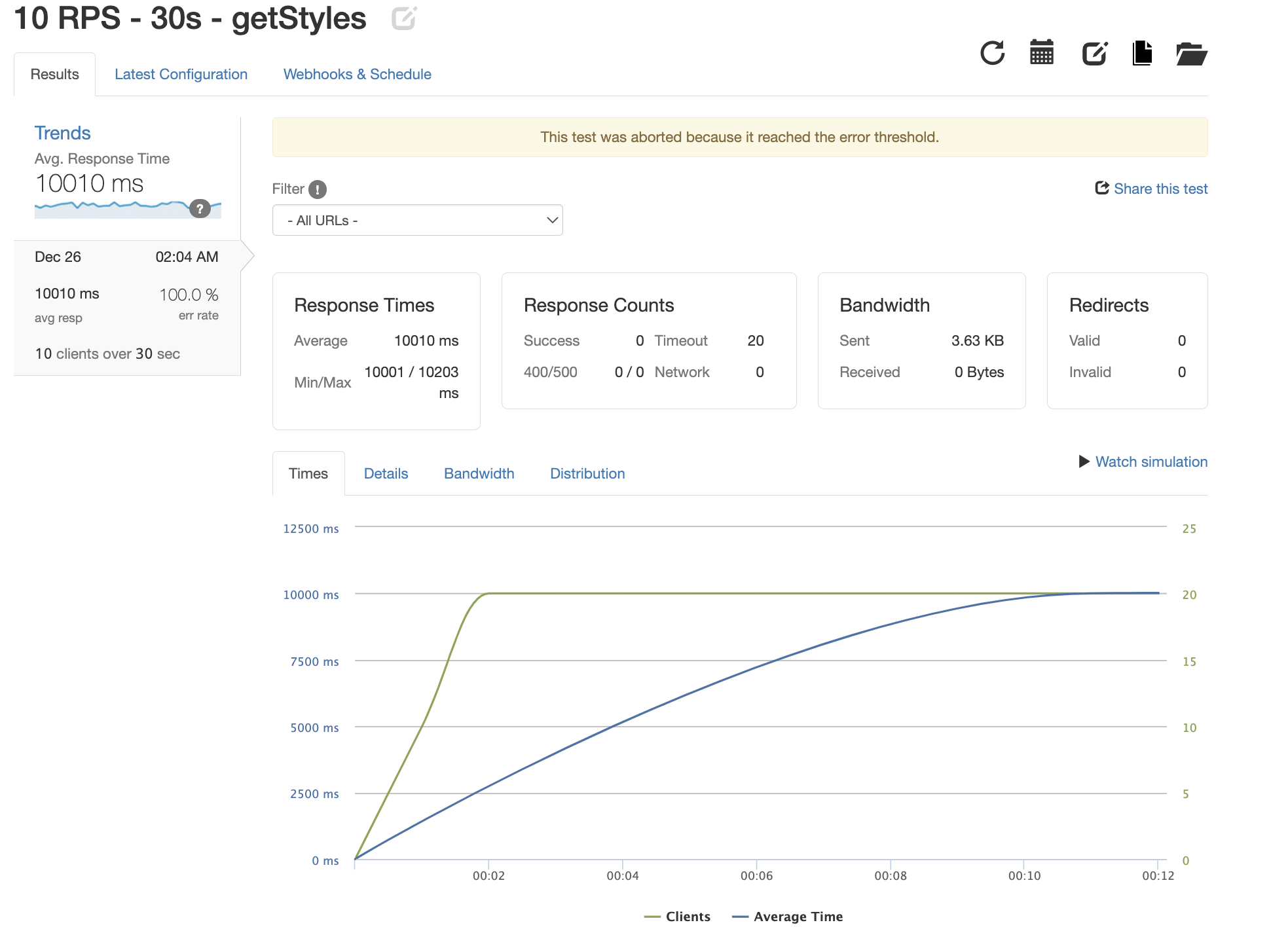Click the share arrow icon

[1102, 189]
